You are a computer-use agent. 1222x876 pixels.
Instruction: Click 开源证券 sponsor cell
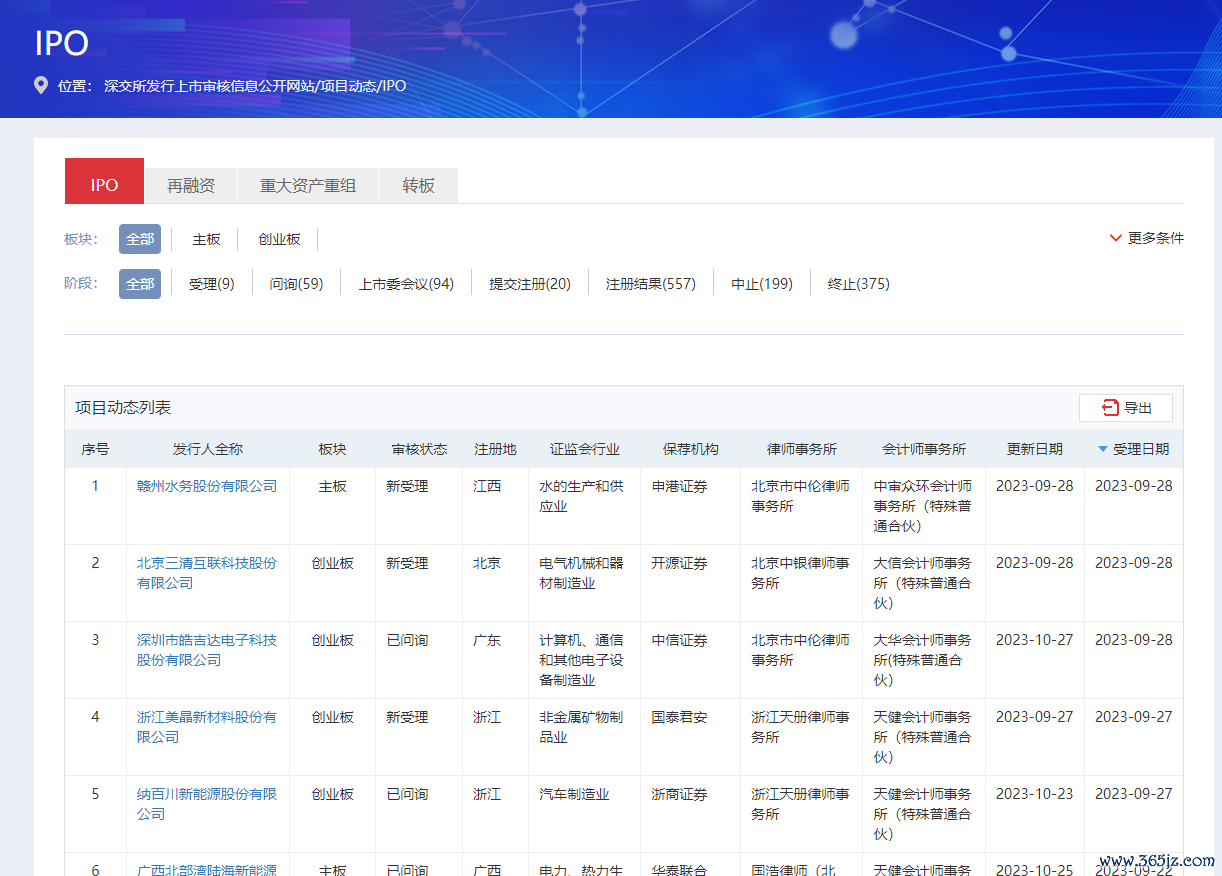[680, 563]
